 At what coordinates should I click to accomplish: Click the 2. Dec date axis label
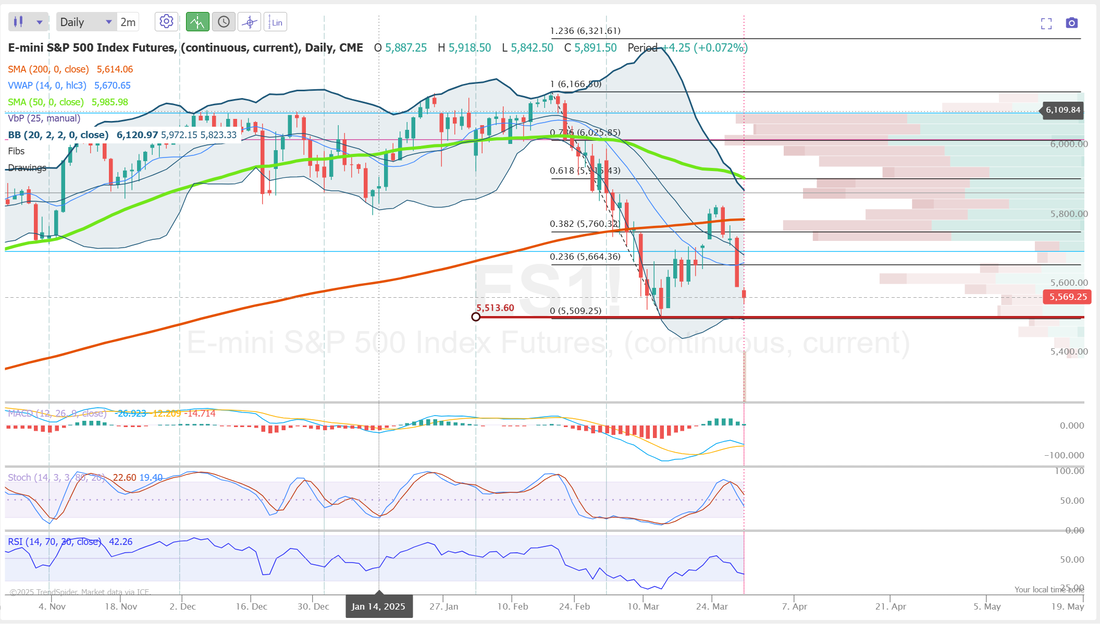coord(182,606)
